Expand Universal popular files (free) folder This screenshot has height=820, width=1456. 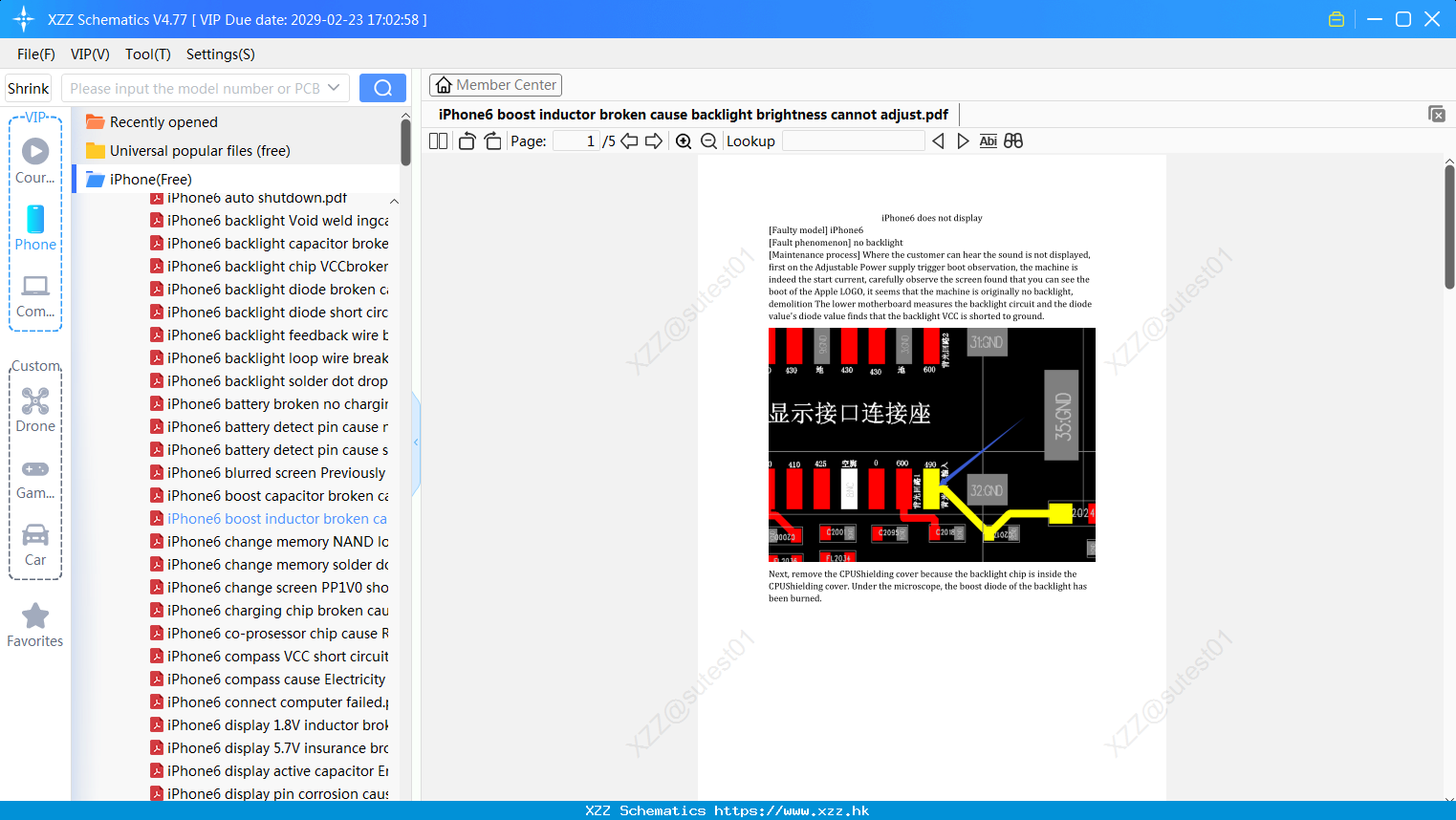point(188,151)
